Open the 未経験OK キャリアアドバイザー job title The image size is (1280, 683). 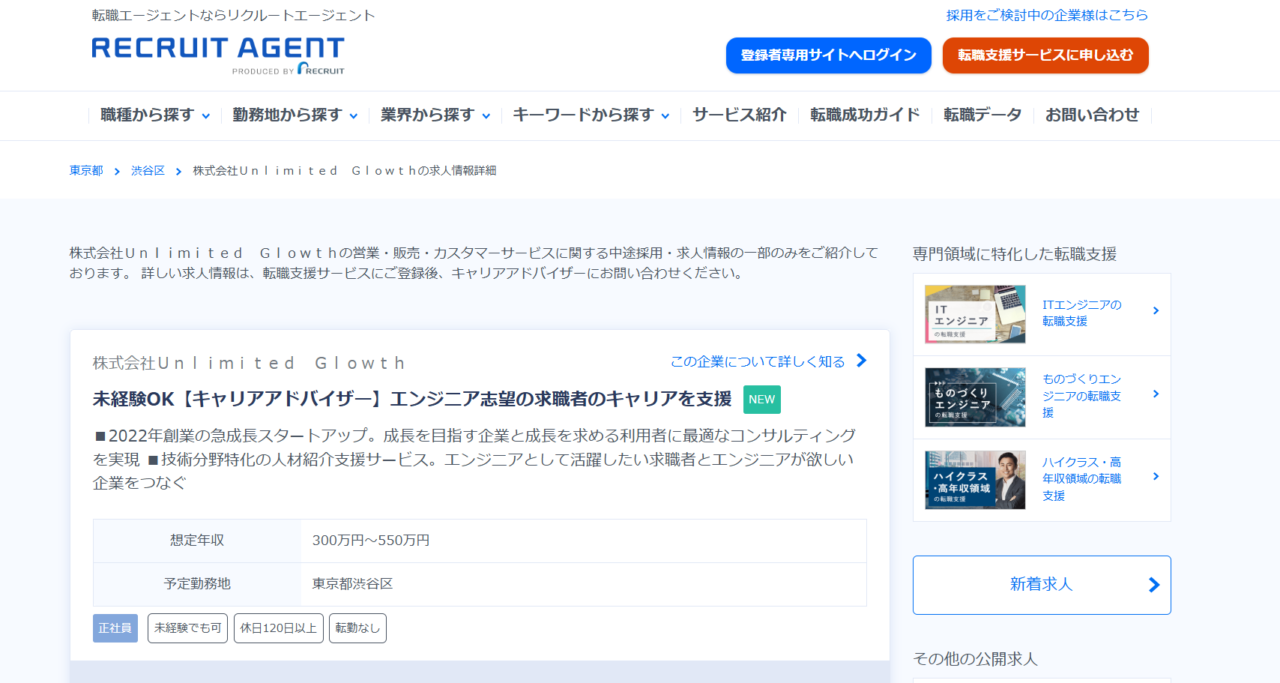[x=412, y=399]
